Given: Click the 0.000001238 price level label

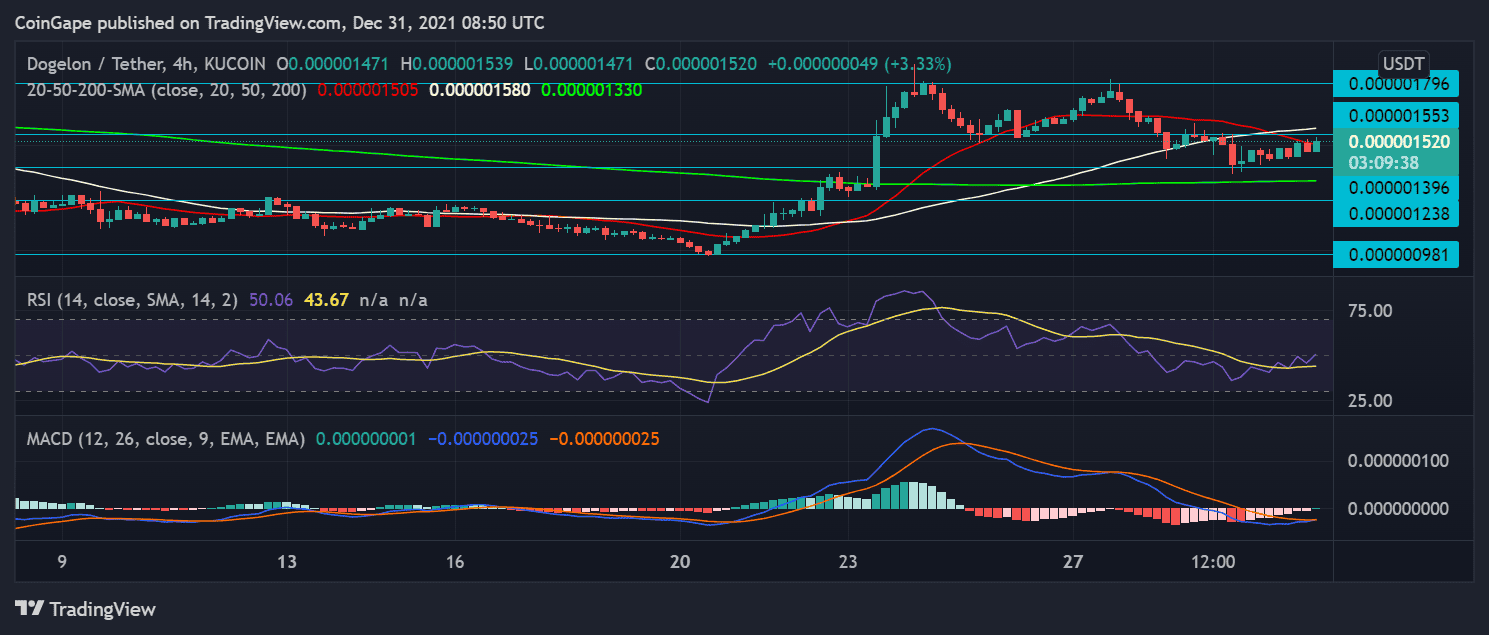Looking at the screenshot, I should click(1398, 213).
